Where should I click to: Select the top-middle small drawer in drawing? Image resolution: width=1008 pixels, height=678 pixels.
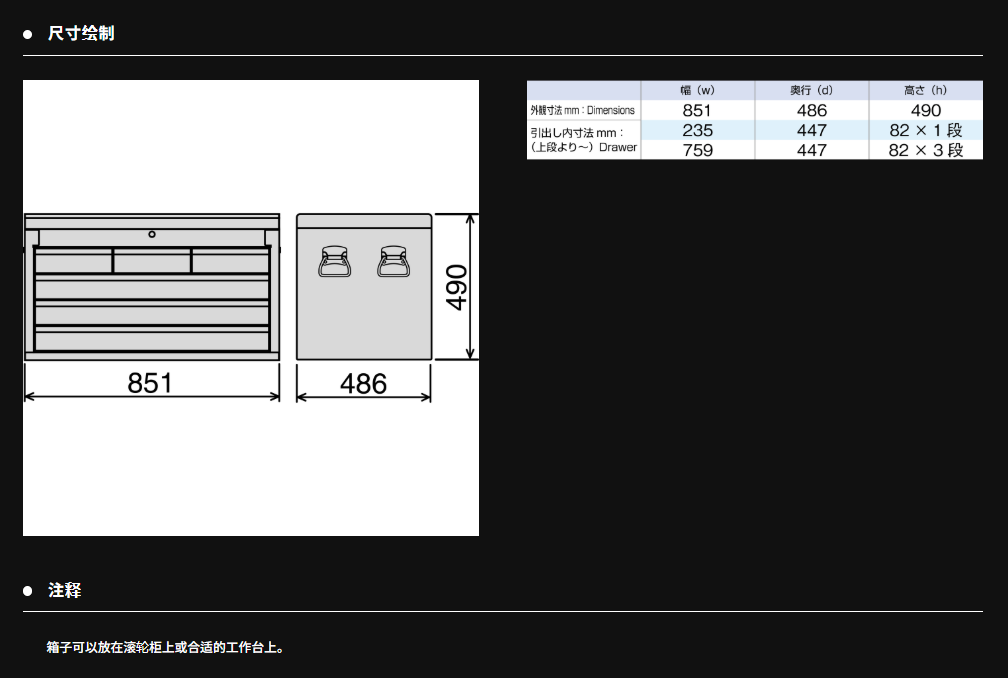tap(152, 262)
